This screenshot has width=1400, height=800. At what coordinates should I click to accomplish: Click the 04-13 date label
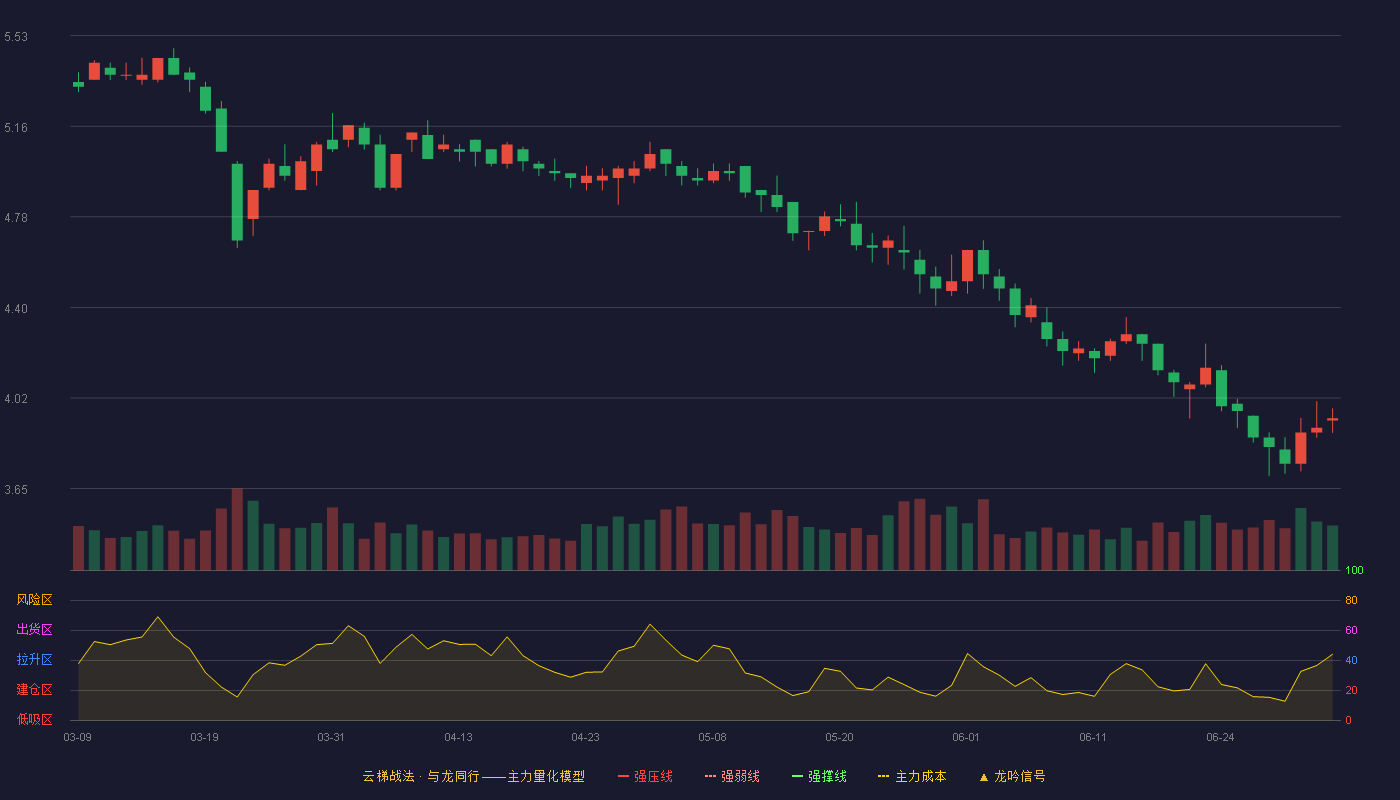[458, 737]
